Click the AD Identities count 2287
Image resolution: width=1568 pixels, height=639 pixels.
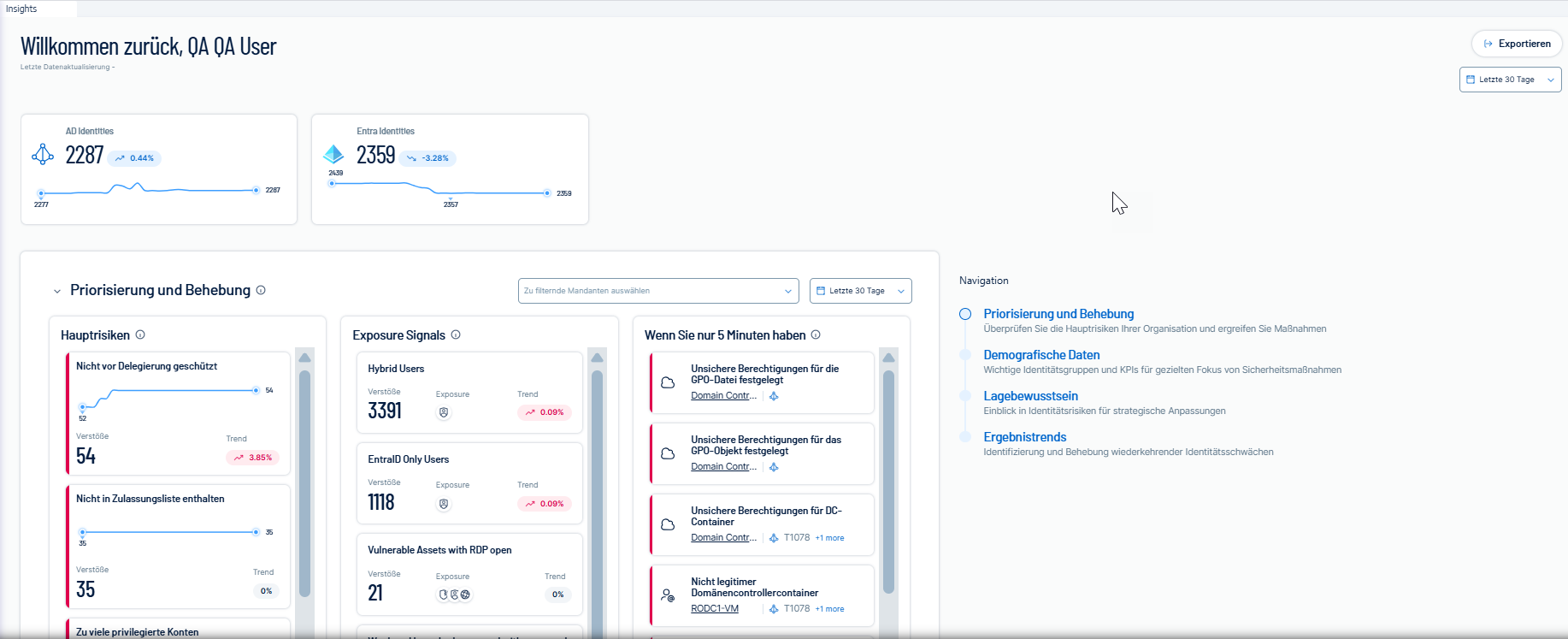click(x=85, y=155)
